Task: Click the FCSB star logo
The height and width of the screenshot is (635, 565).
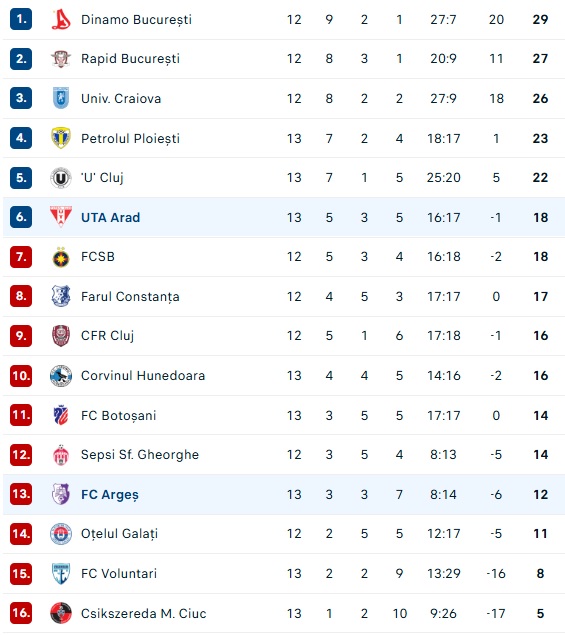Action: [61, 257]
